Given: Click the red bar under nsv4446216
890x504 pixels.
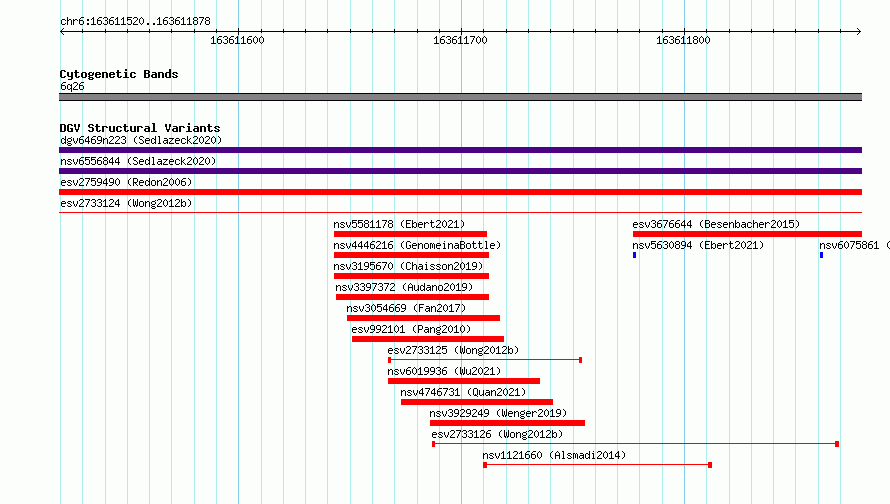Looking at the screenshot, I should coord(412,255).
